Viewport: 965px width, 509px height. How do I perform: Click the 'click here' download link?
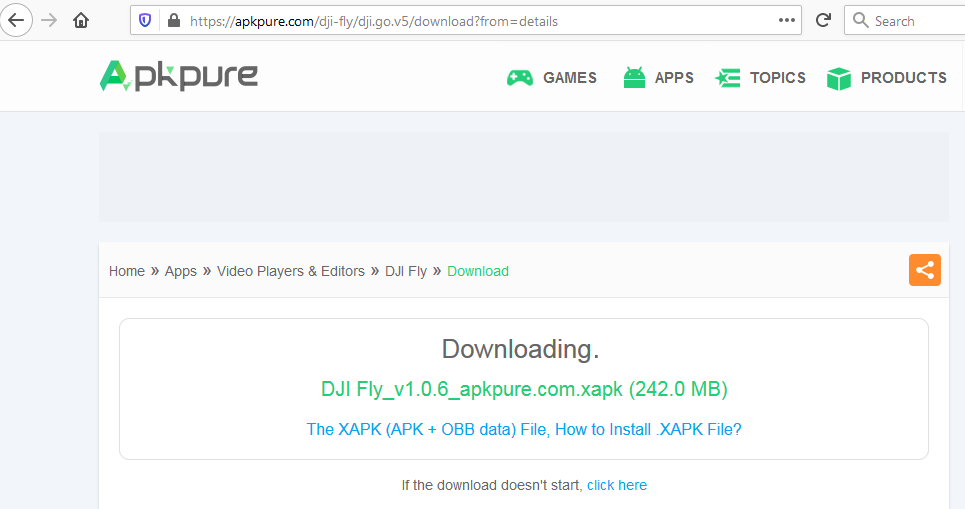coord(617,485)
